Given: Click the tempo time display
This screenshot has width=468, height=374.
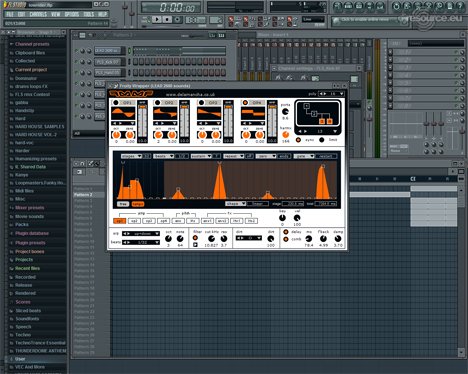Looking at the screenshot, I should pyautogui.click(x=172, y=7).
